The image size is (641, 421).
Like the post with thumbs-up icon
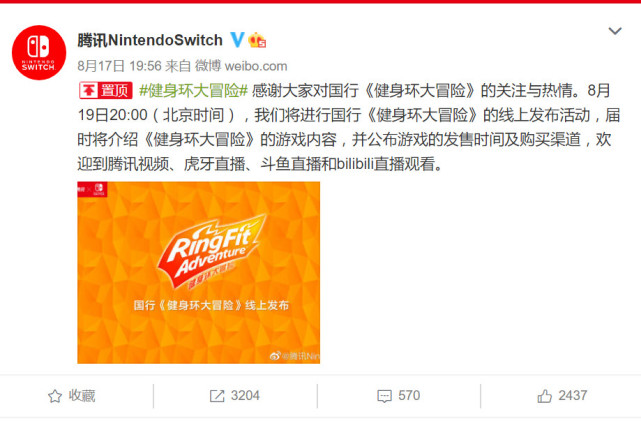[x=545, y=396]
